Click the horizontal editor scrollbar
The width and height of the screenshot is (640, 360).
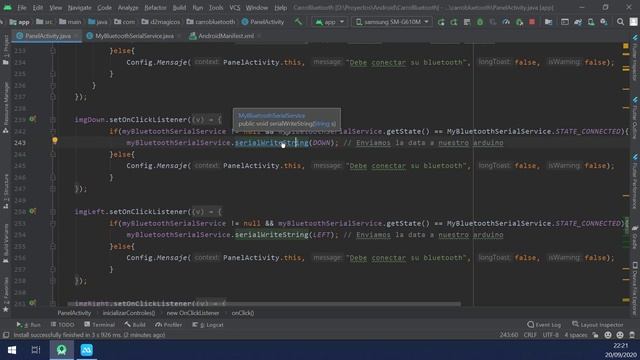pos(264,304)
